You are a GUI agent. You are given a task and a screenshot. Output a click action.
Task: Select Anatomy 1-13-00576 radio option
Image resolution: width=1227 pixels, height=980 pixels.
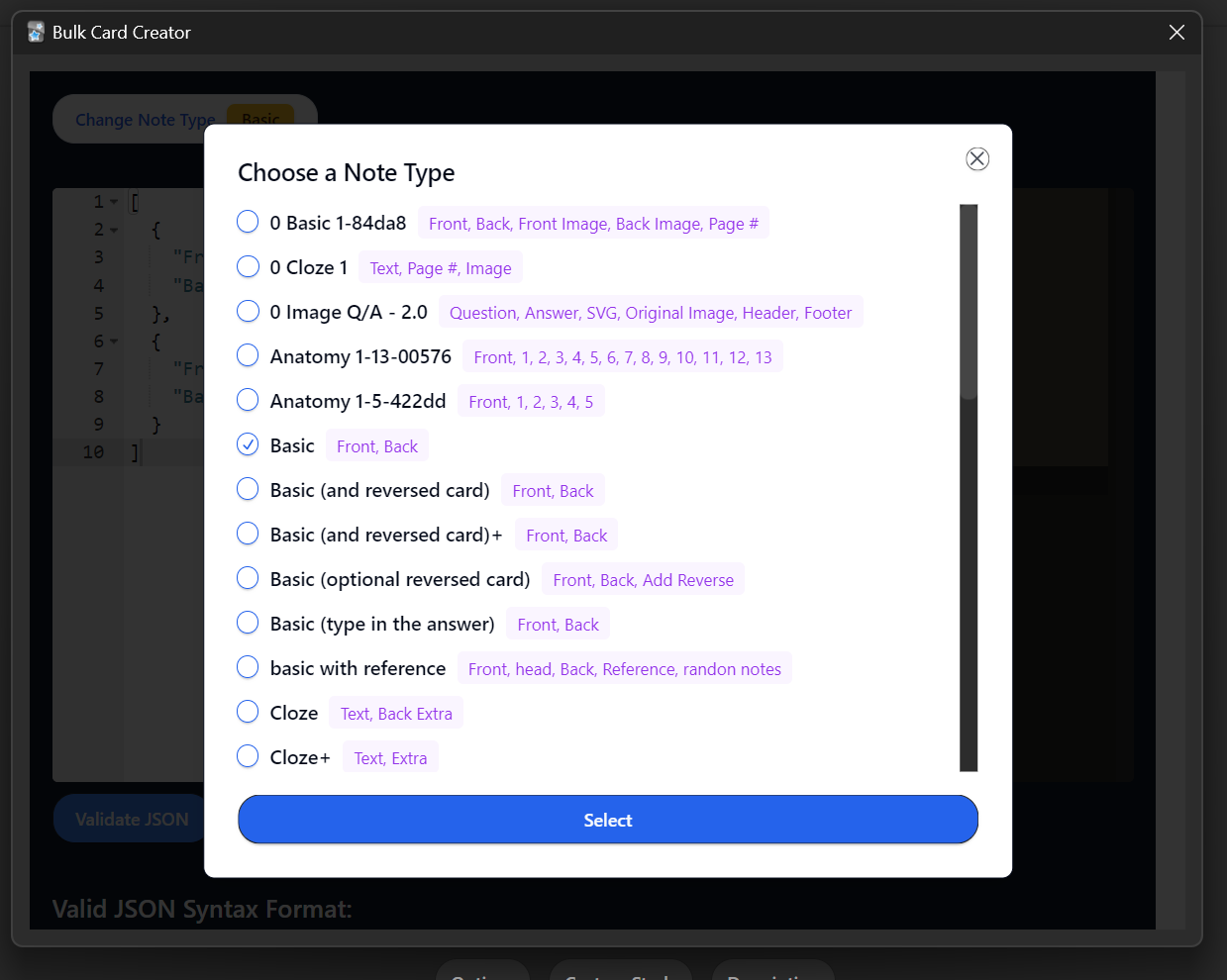[248, 355]
